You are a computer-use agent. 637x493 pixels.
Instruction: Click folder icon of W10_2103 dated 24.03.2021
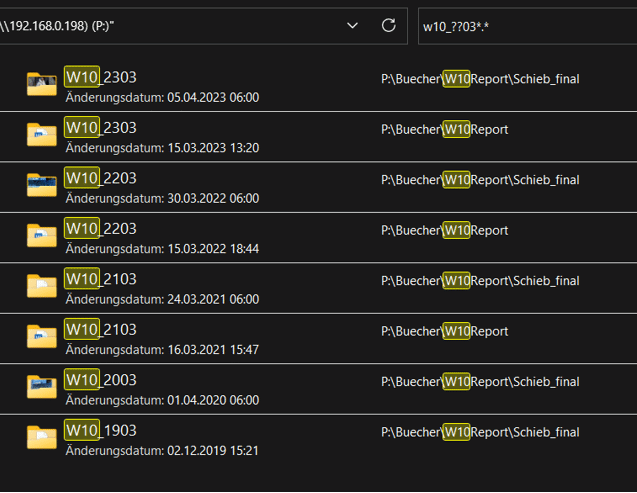pyautogui.click(x=41, y=286)
